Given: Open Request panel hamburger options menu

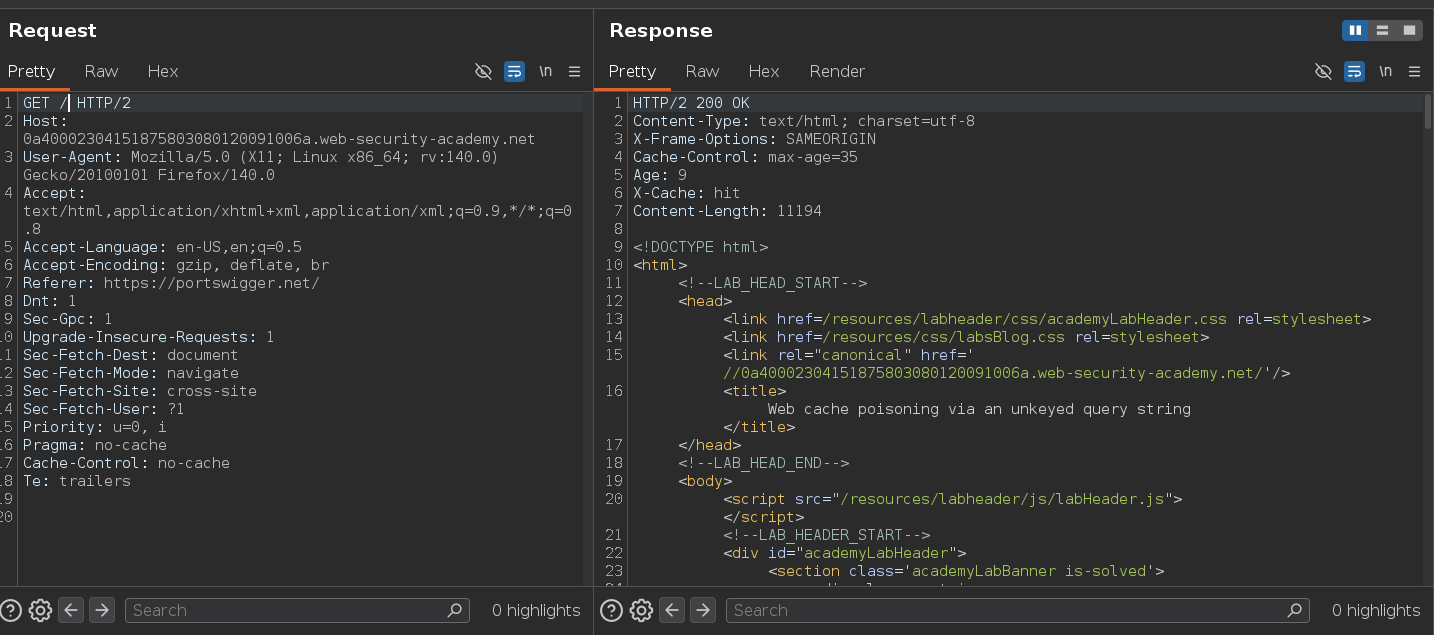Looking at the screenshot, I should pyautogui.click(x=574, y=71).
